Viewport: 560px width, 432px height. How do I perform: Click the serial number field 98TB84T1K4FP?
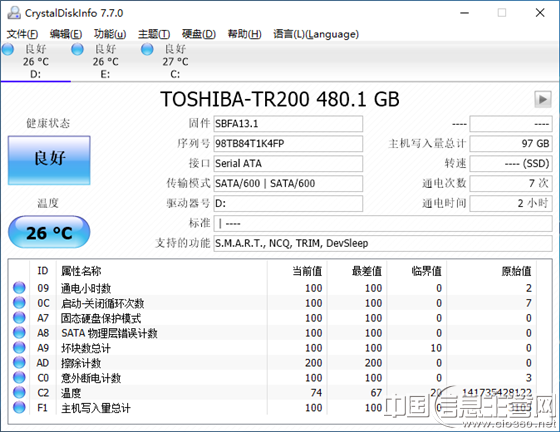288,144
